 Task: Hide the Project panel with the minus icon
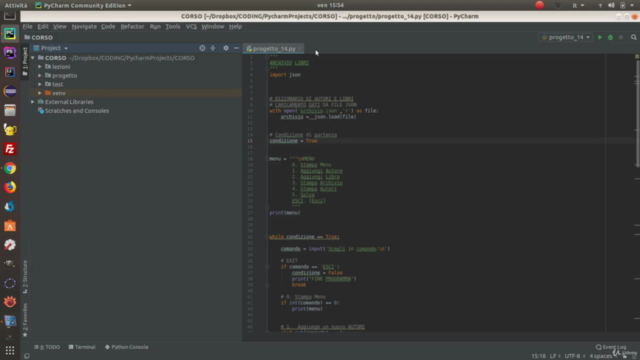[236, 48]
